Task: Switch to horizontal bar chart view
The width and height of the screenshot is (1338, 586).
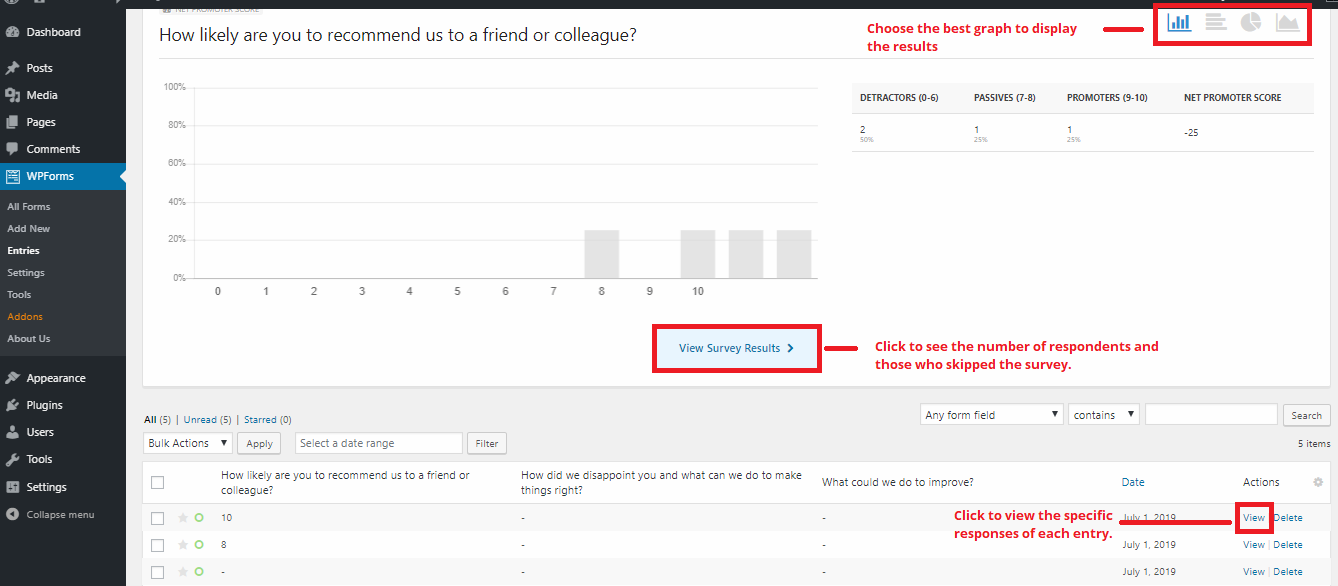Action: pyautogui.click(x=1215, y=22)
